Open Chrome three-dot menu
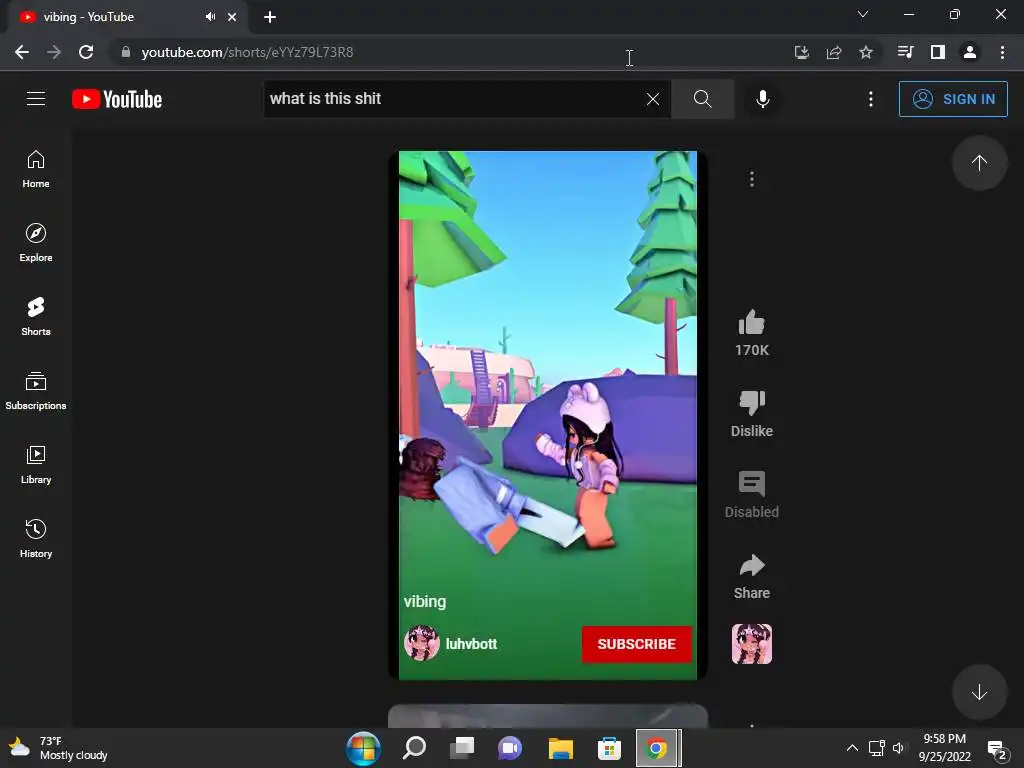 1002,52
